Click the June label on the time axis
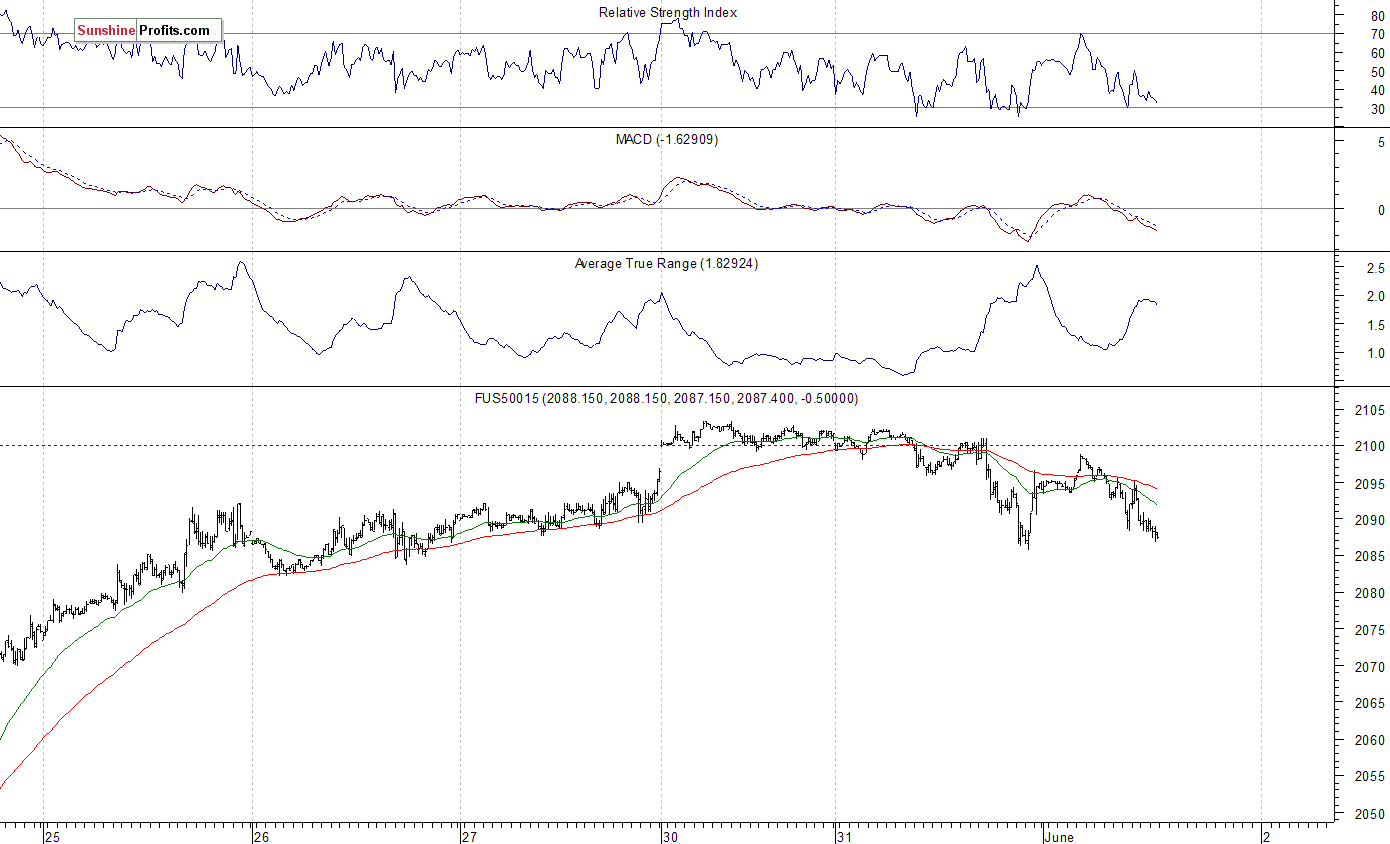Image resolution: width=1390 pixels, height=844 pixels. point(1059,837)
